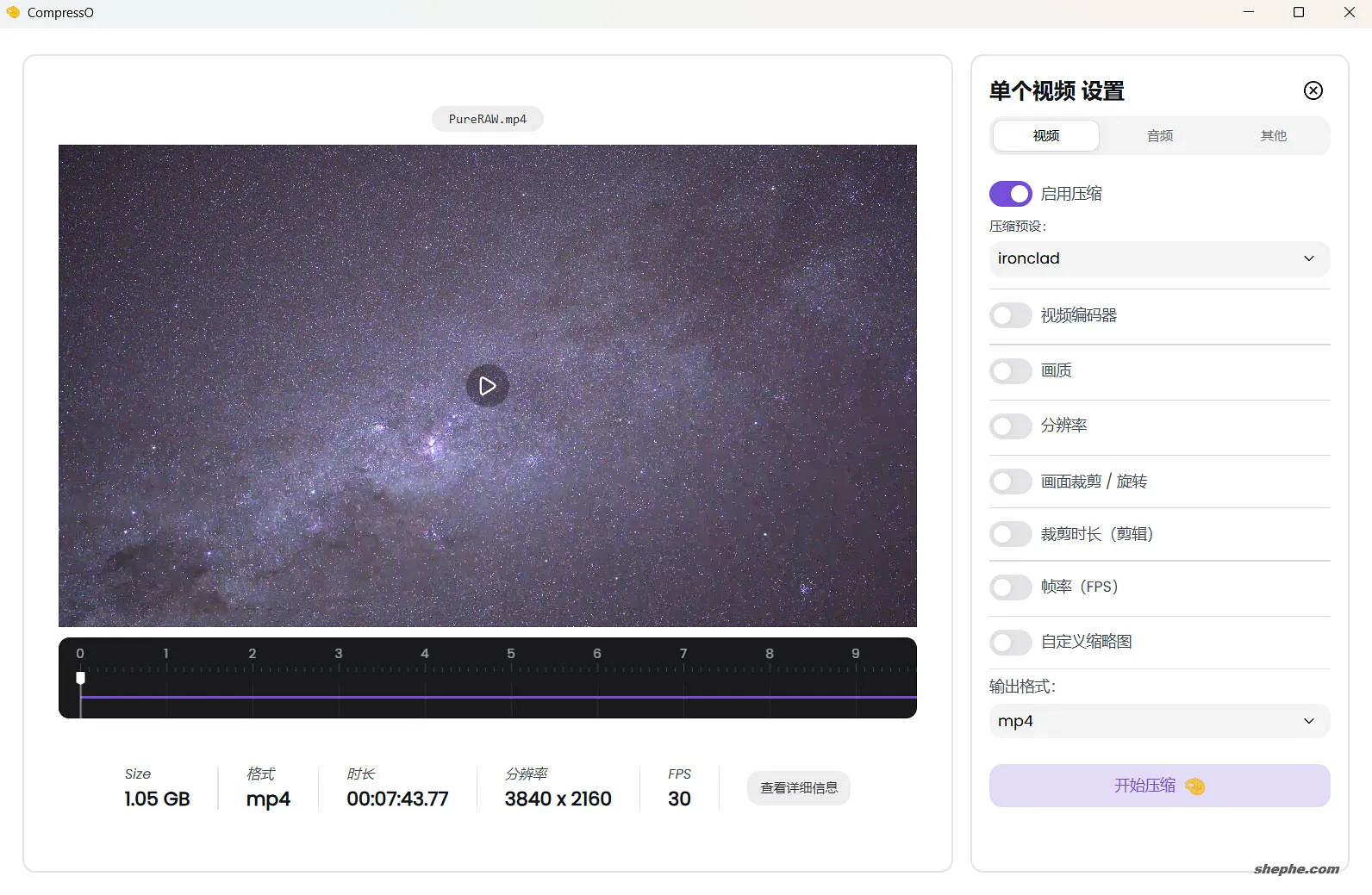Play the PureRAW.mp4 video preview
This screenshot has width=1372, height=895.
(x=488, y=386)
